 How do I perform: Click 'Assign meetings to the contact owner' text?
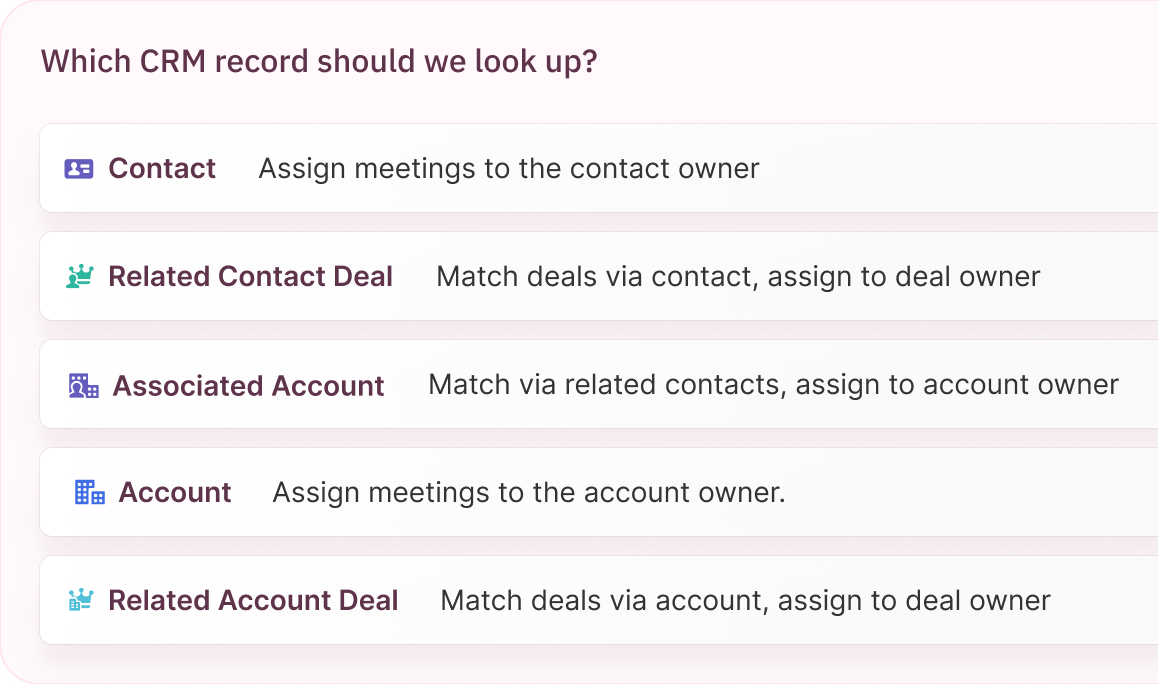point(508,169)
